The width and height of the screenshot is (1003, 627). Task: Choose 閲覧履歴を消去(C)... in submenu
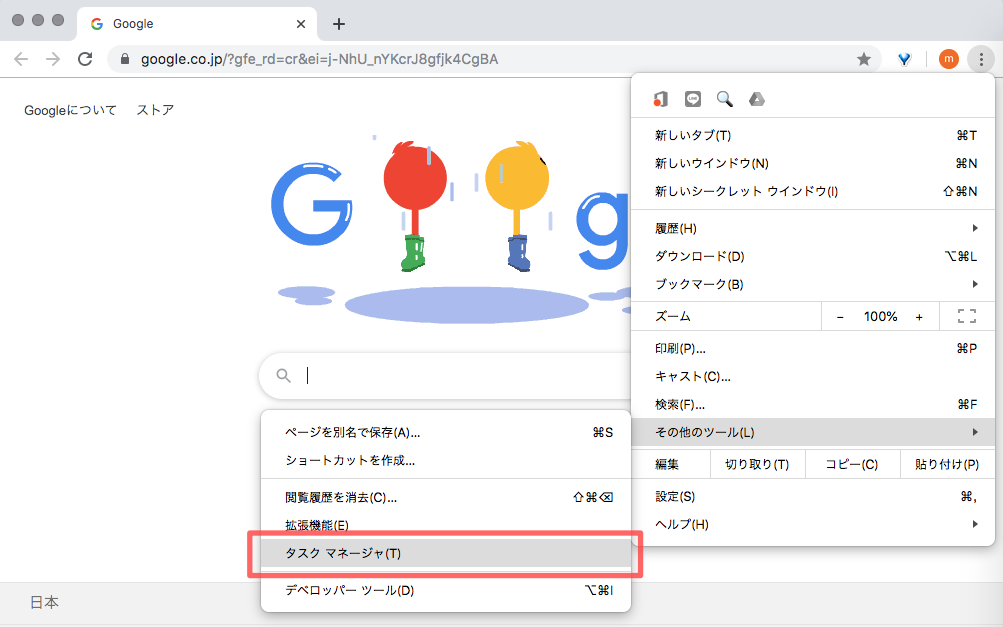click(x=446, y=498)
